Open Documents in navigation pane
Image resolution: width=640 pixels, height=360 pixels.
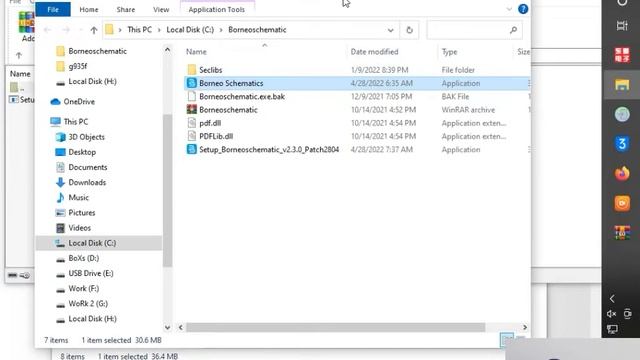tap(88, 167)
